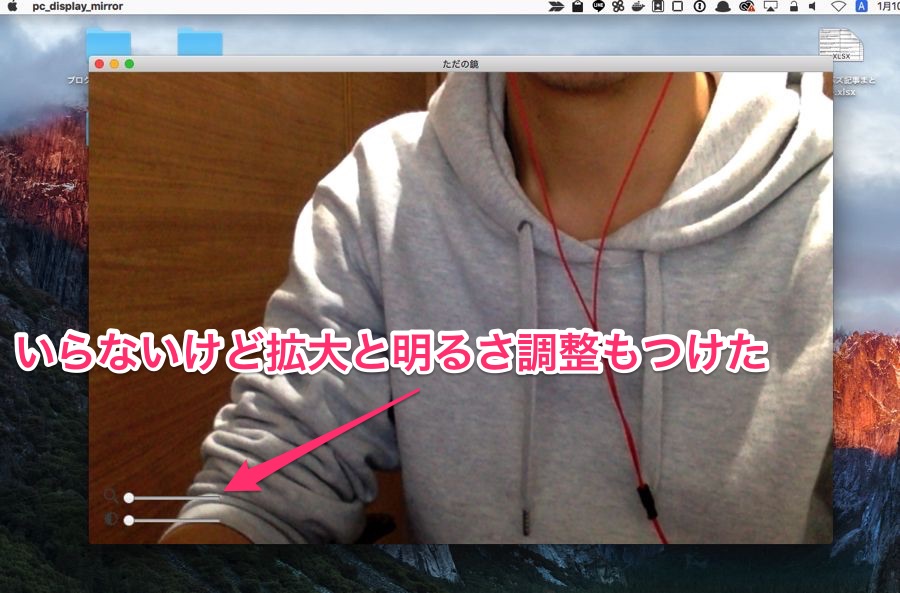Click the date and clock in menu bar
900x593 pixels.
tap(888, 6)
